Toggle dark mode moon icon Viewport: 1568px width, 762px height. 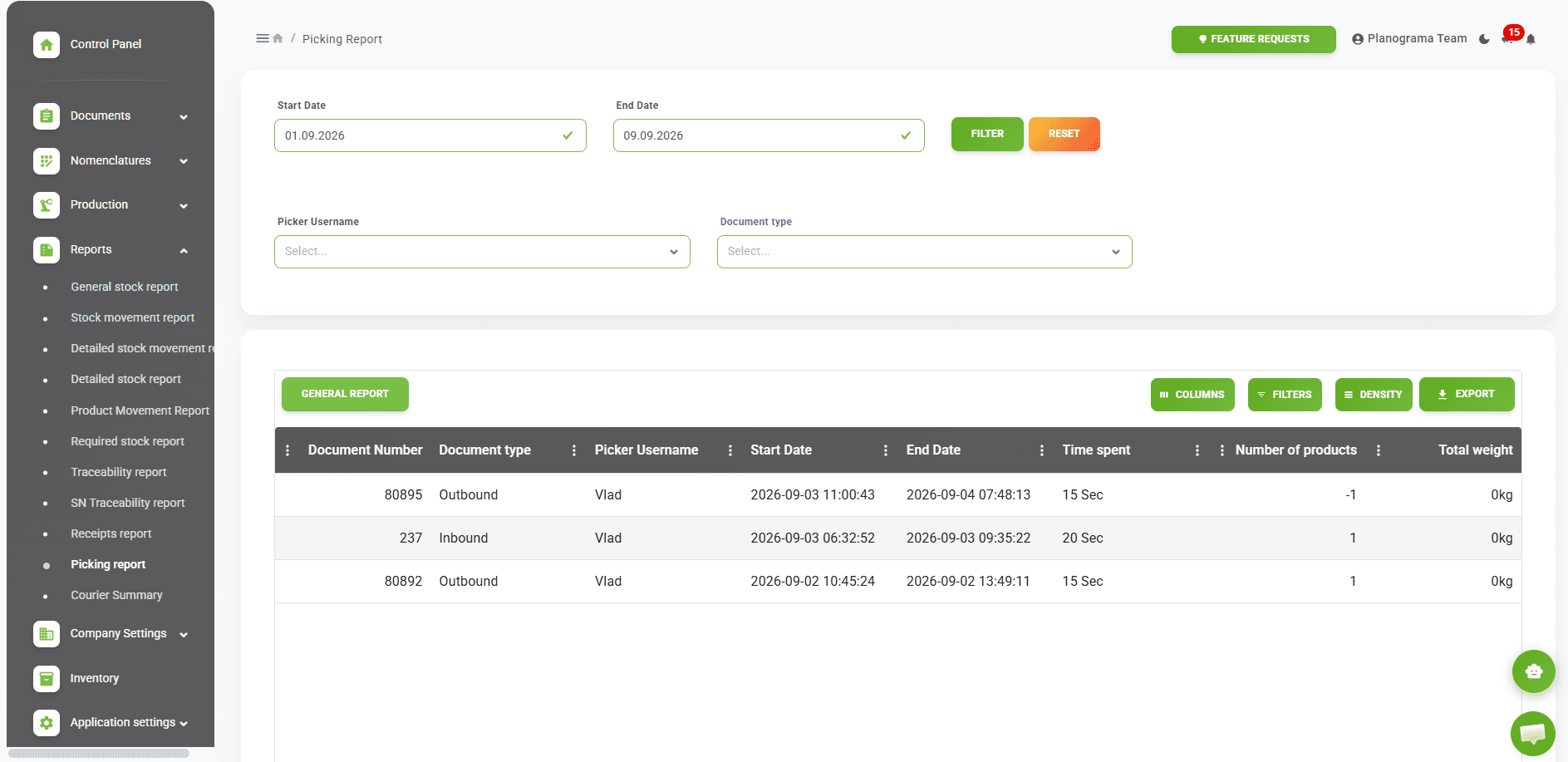pos(1484,39)
